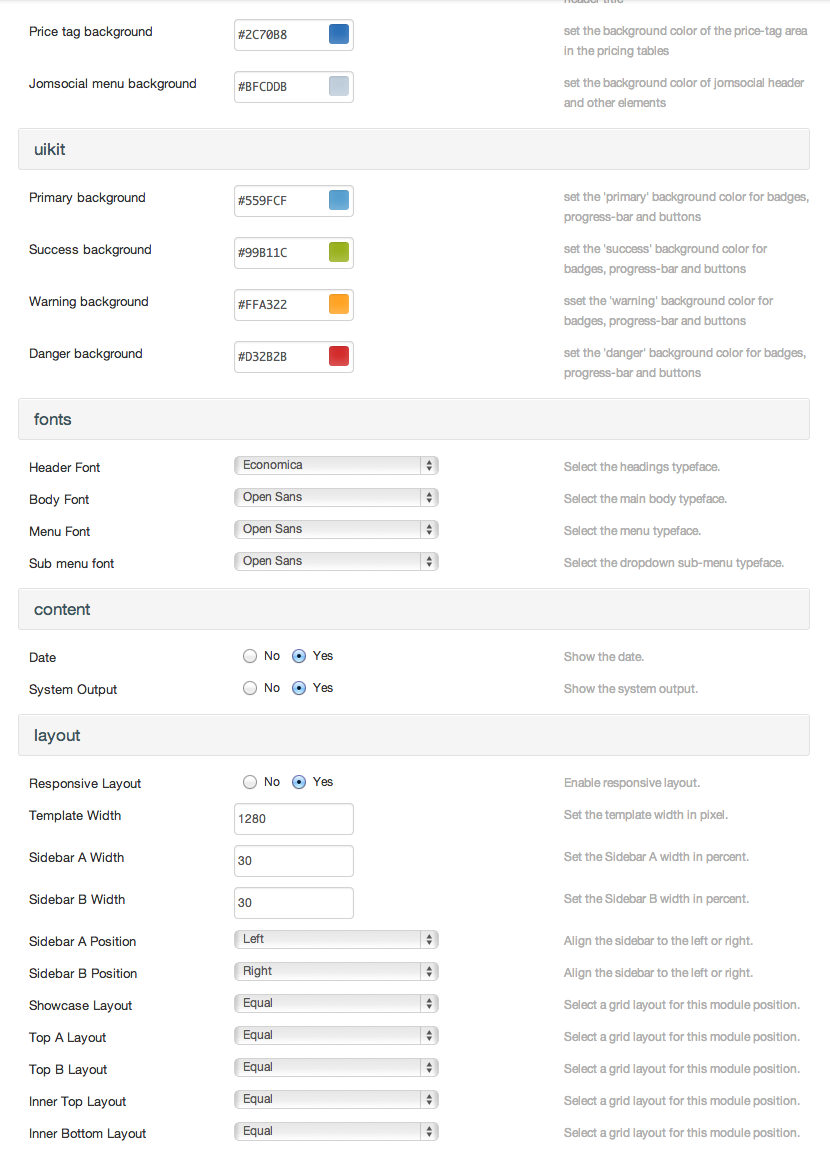The width and height of the screenshot is (830, 1150).
Task: Click the Jomsocial menu background label
Action: pos(113,84)
